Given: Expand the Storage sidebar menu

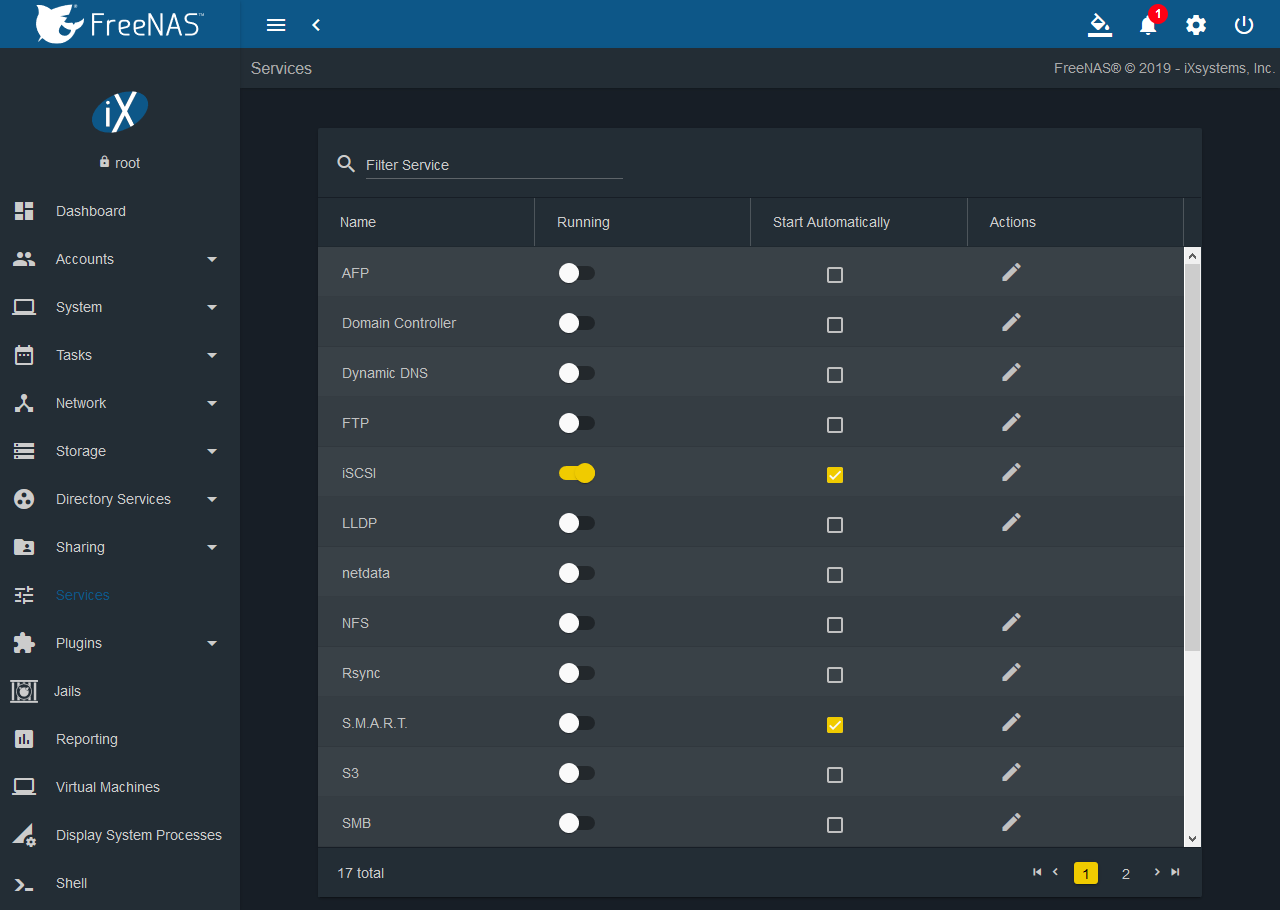Looking at the screenshot, I should 120,451.
